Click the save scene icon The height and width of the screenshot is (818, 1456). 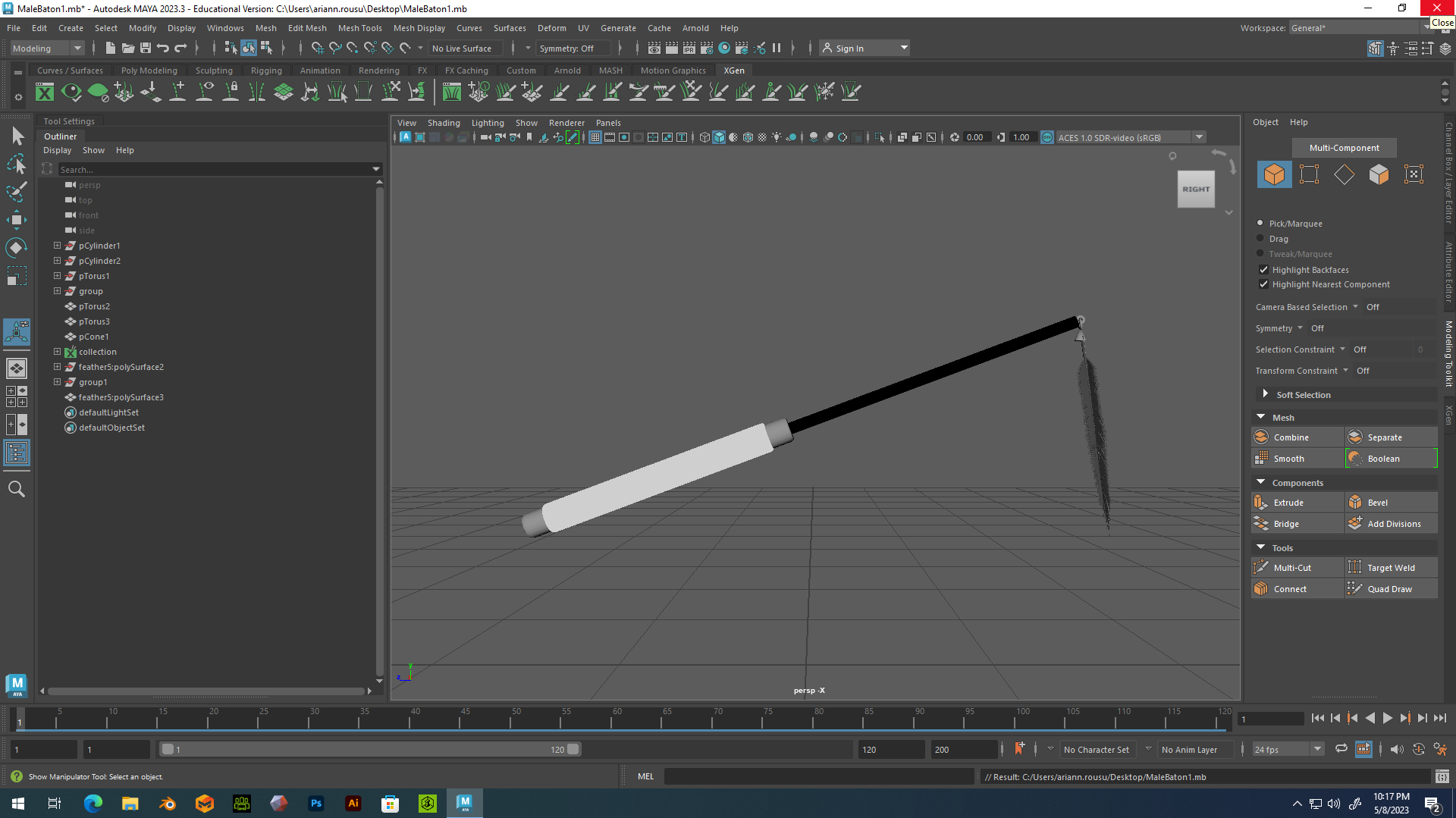145,48
